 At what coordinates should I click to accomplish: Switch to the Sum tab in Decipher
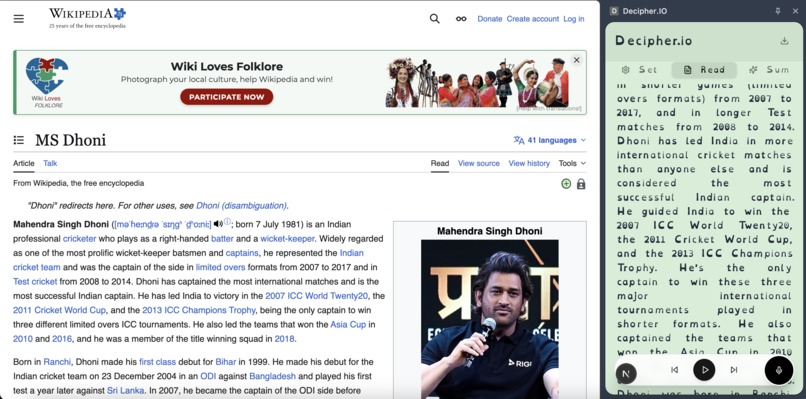768,70
